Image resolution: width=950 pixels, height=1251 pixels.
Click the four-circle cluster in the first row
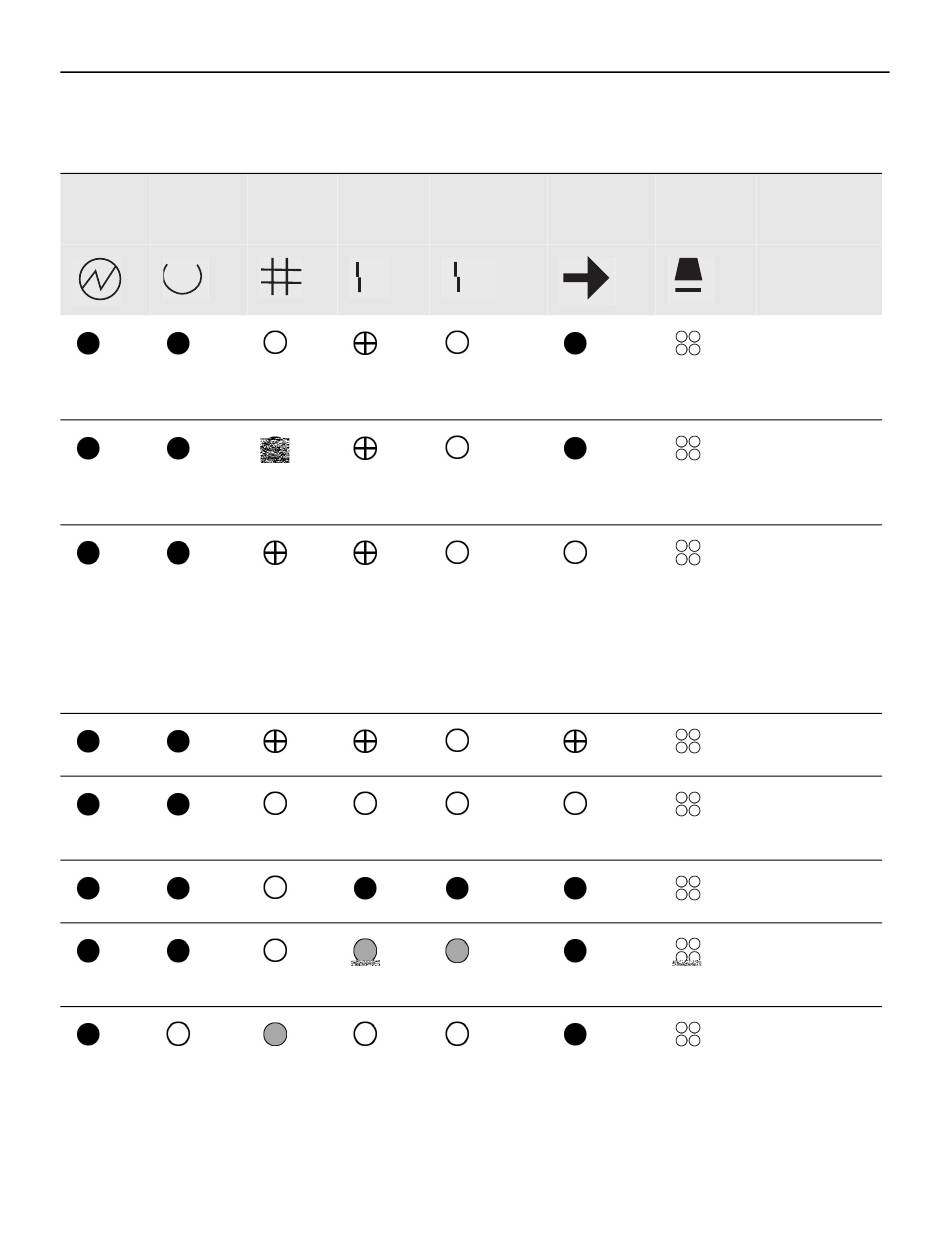pos(688,343)
